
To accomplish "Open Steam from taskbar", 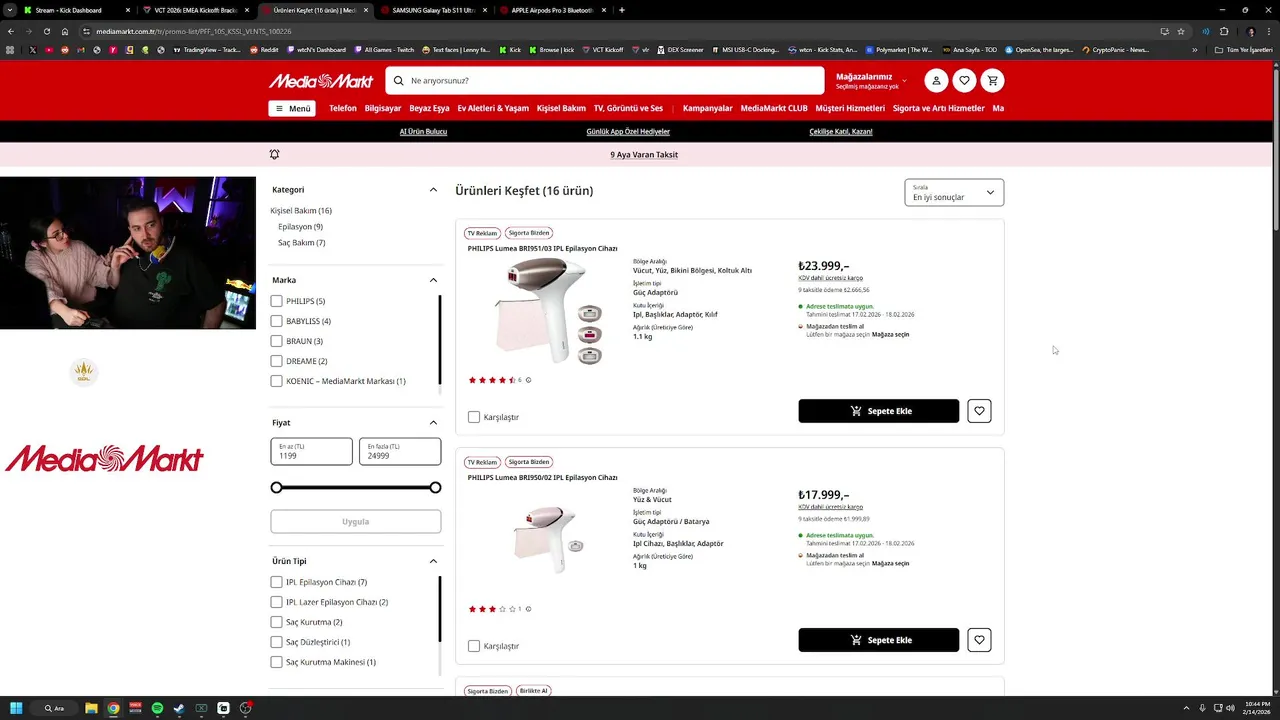I will pyautogui.click(x=179, y=708).
